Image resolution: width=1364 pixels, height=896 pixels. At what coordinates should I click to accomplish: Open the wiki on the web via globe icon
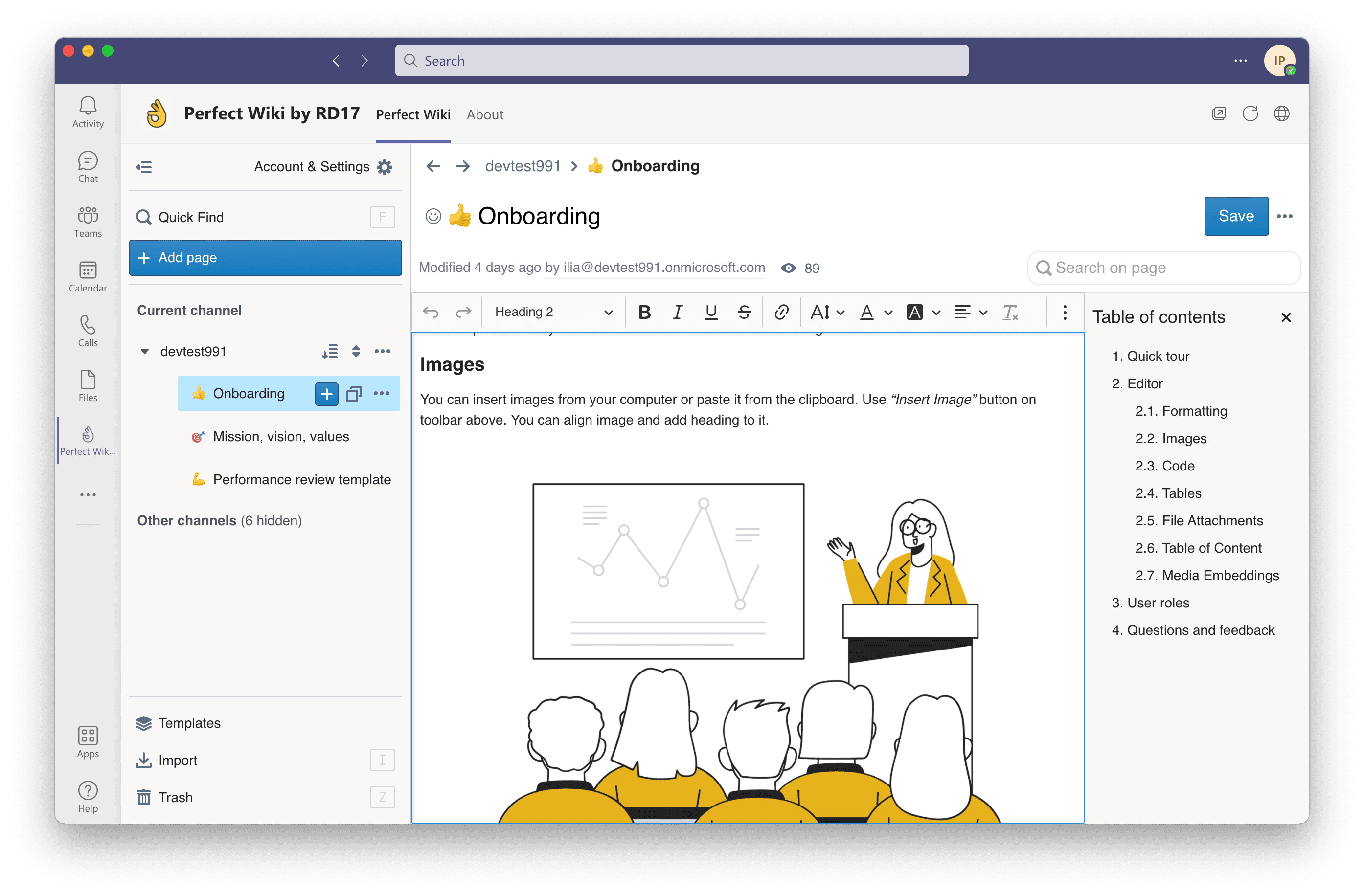[1281, 113]
